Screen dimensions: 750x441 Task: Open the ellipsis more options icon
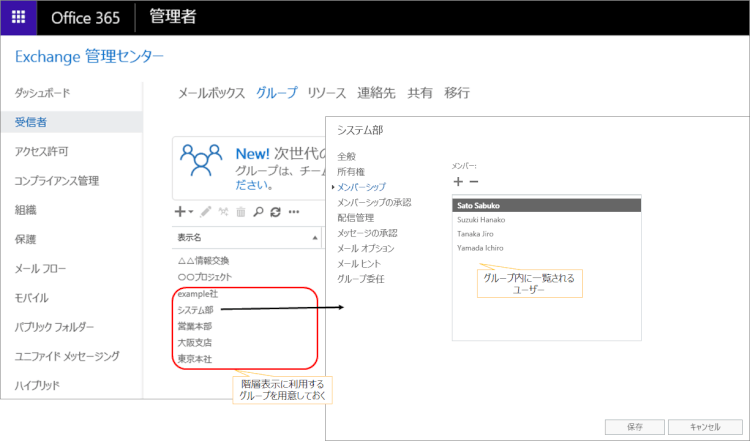pos(294,212)
